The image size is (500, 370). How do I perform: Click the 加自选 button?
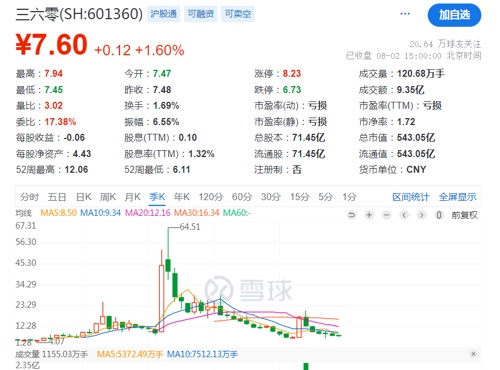pos(454,15)
